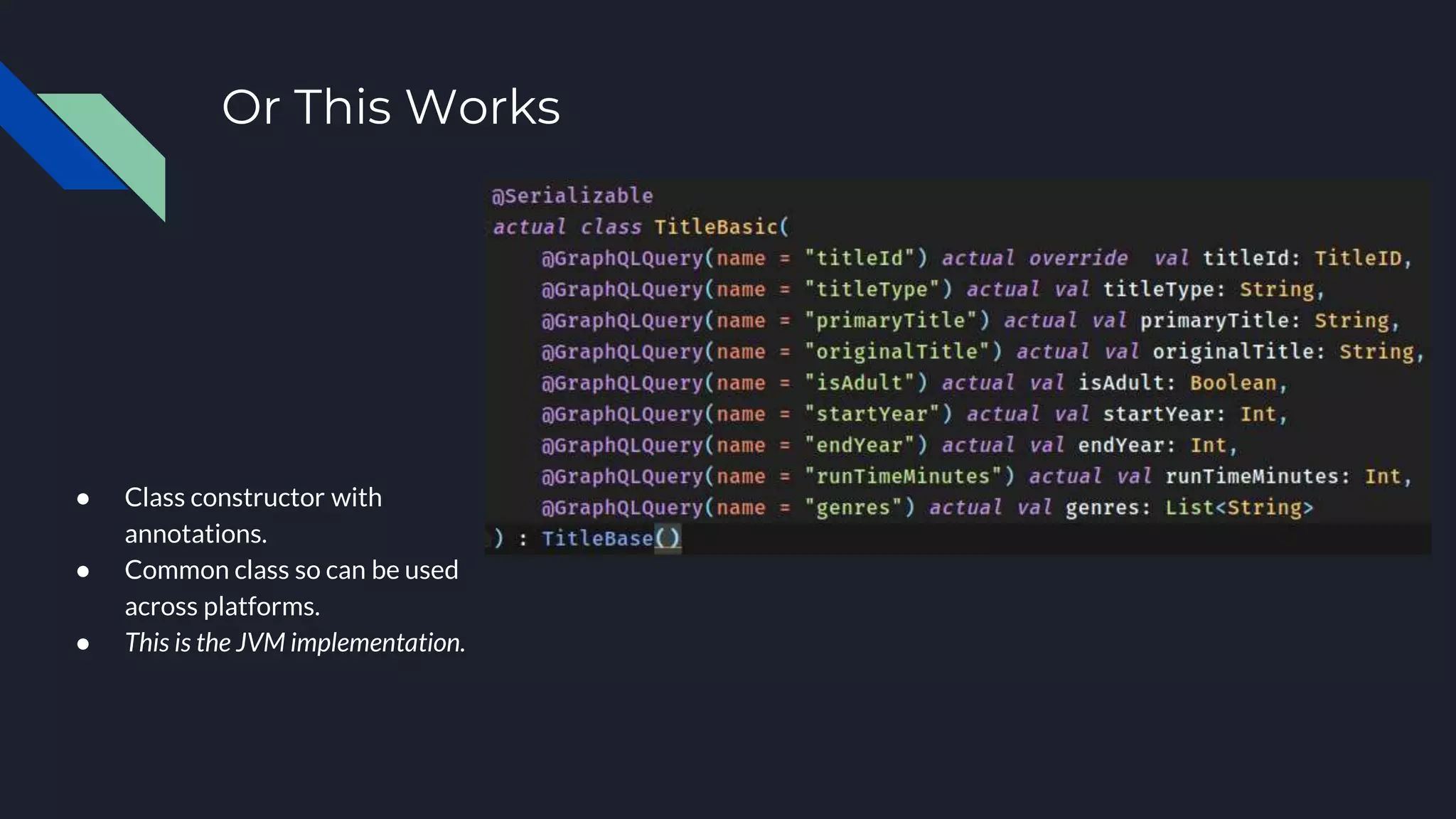
Task: Click the 'override' keyword on the titleId line
Action: point(1078,257)
